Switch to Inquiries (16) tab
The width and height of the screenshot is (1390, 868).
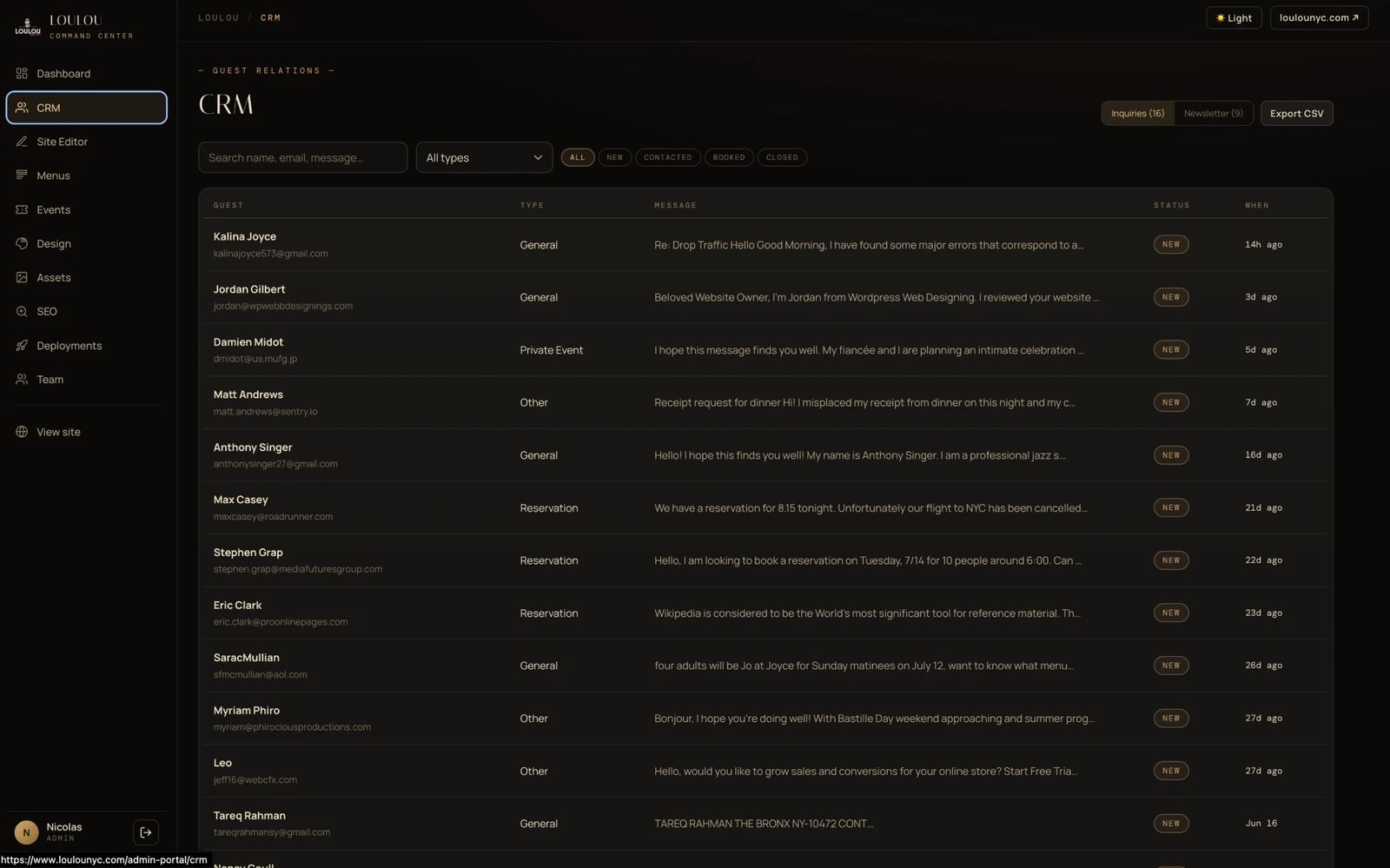(1138, 113)
